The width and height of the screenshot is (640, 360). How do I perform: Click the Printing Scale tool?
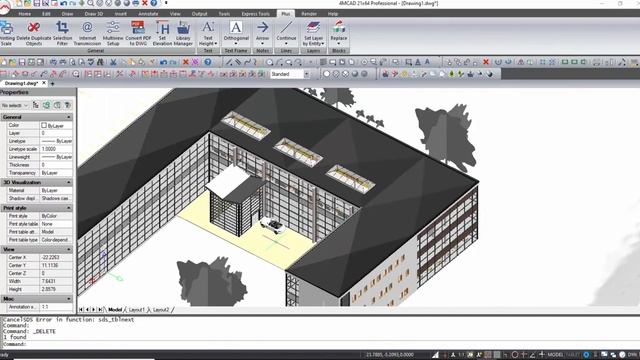point(7,33)
